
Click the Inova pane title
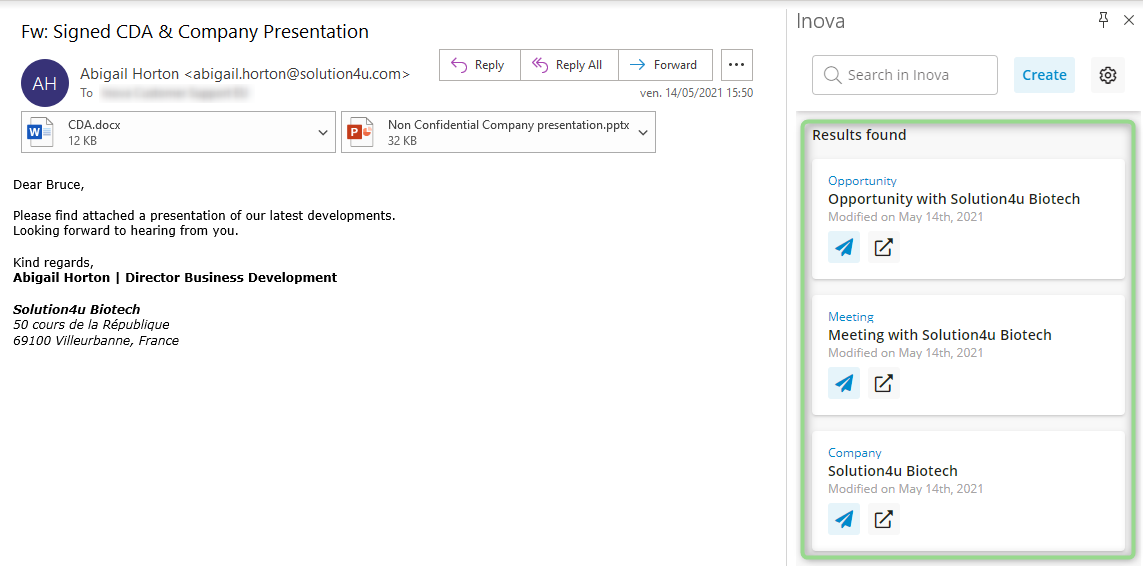(x=820, y=21)
